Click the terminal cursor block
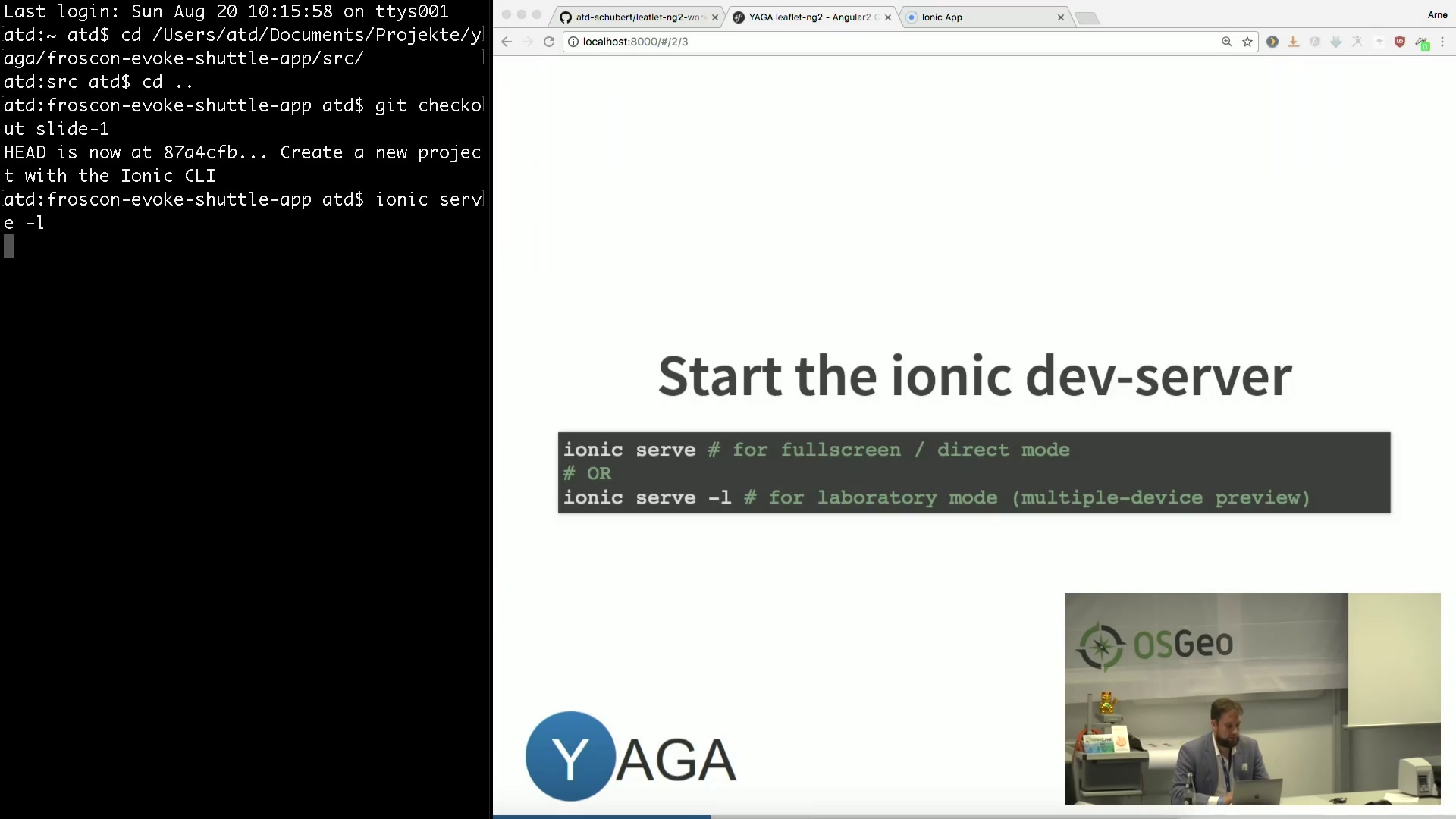This screenshot has height=819, width=1456. click(9, 246)
